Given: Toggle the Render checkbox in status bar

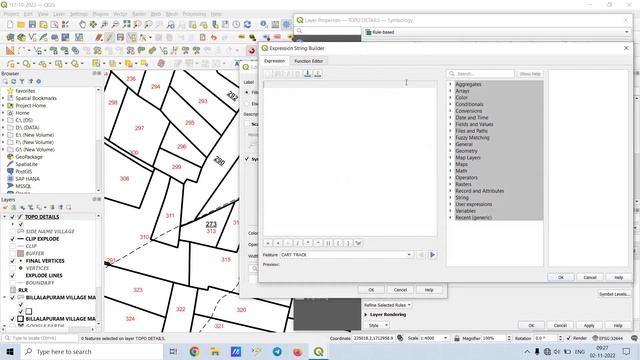Looking at the screenshot, I should (569, 338).
